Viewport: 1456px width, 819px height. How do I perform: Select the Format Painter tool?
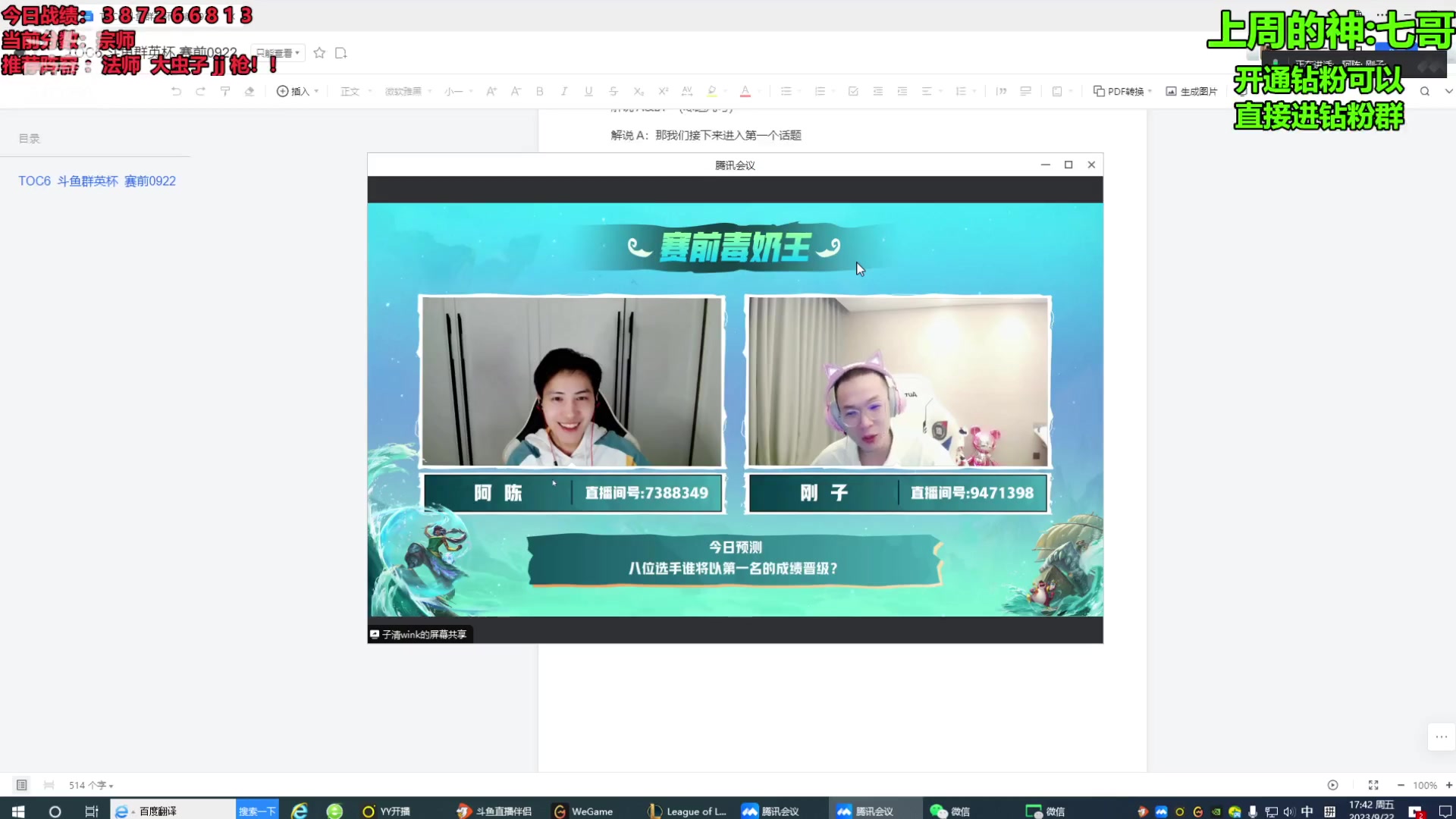225,91
